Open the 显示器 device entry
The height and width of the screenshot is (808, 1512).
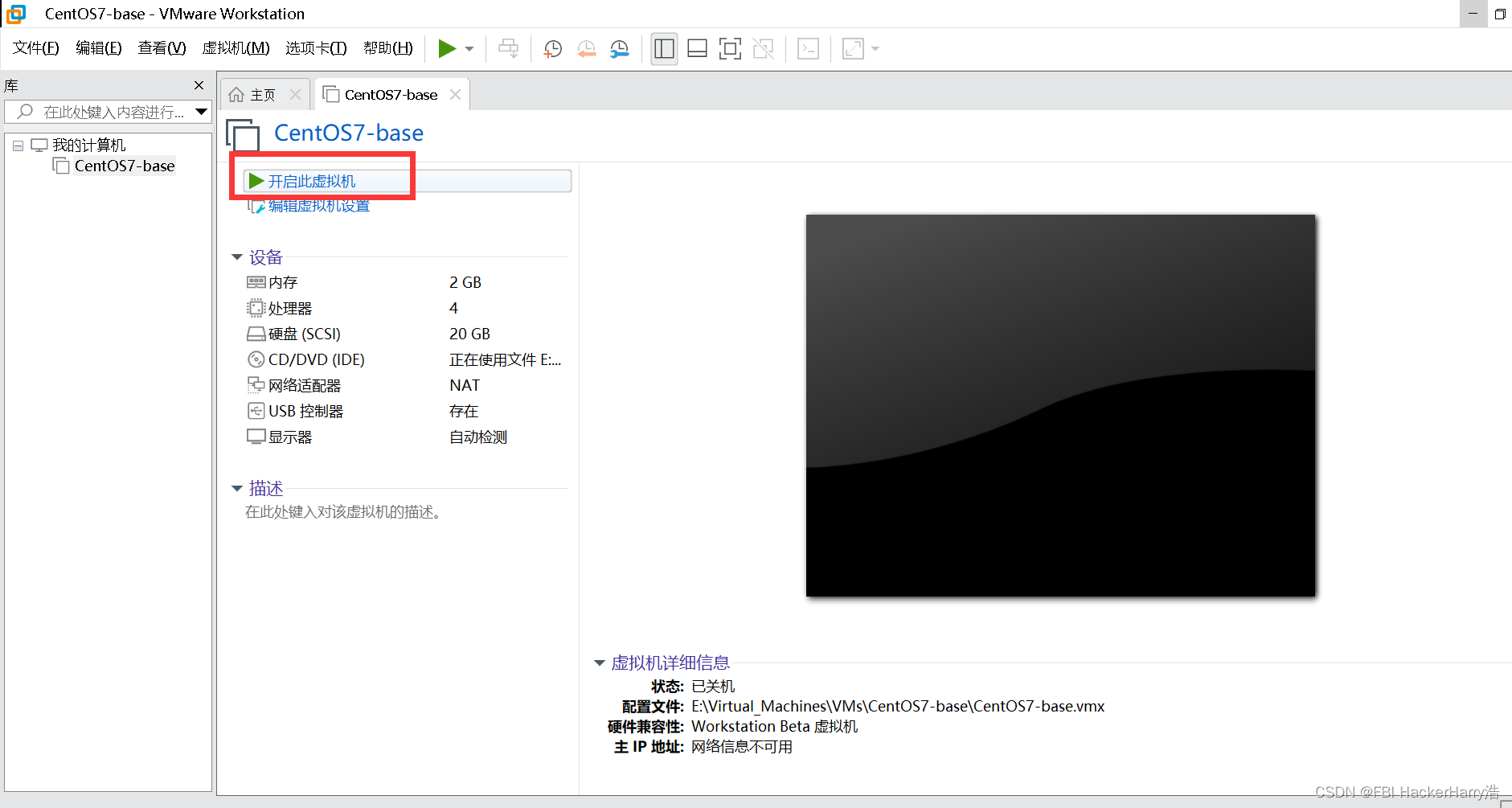click(x=290, y=437)
